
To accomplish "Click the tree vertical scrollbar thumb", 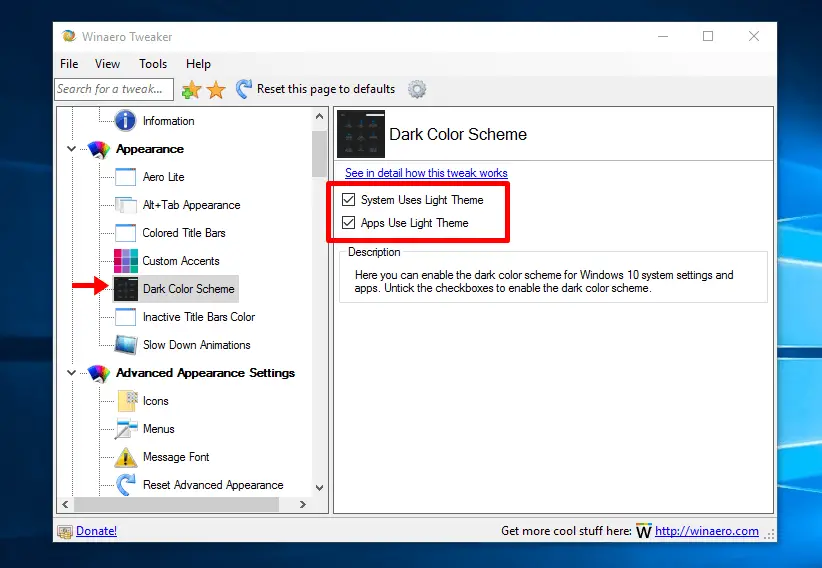I will point(319,154).
